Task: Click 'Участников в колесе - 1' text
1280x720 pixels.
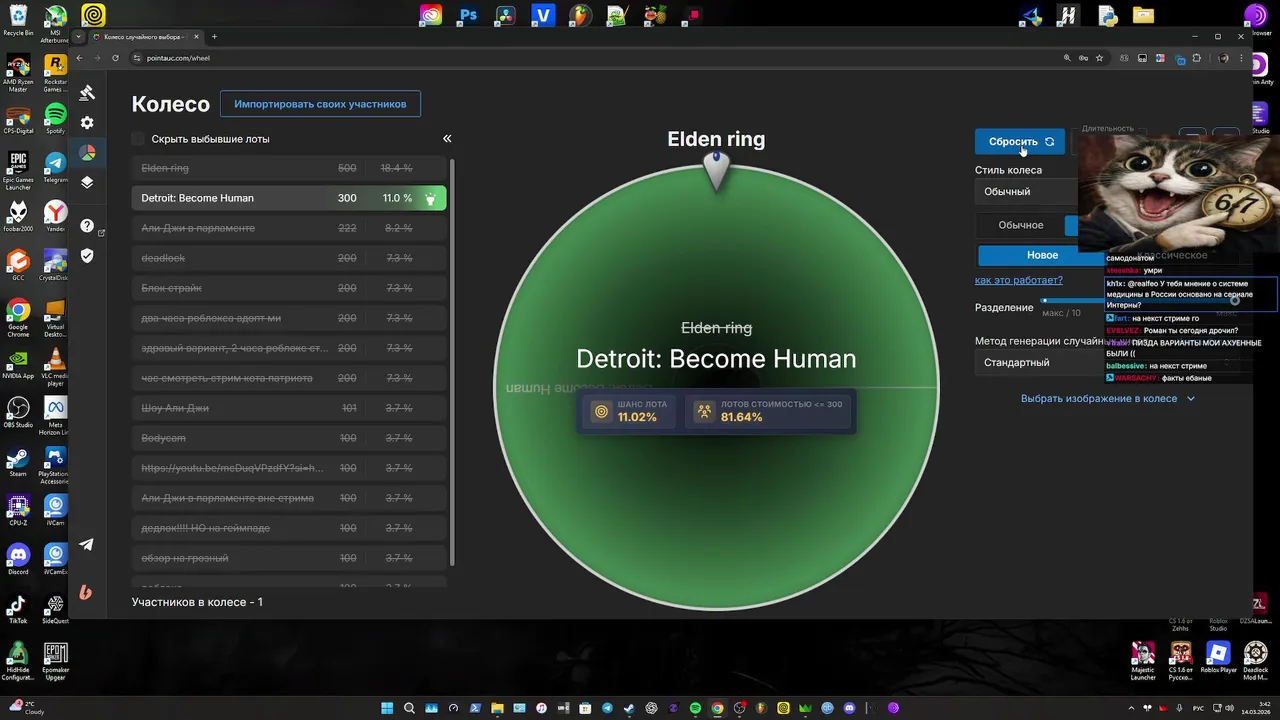Action: [197, 602]
